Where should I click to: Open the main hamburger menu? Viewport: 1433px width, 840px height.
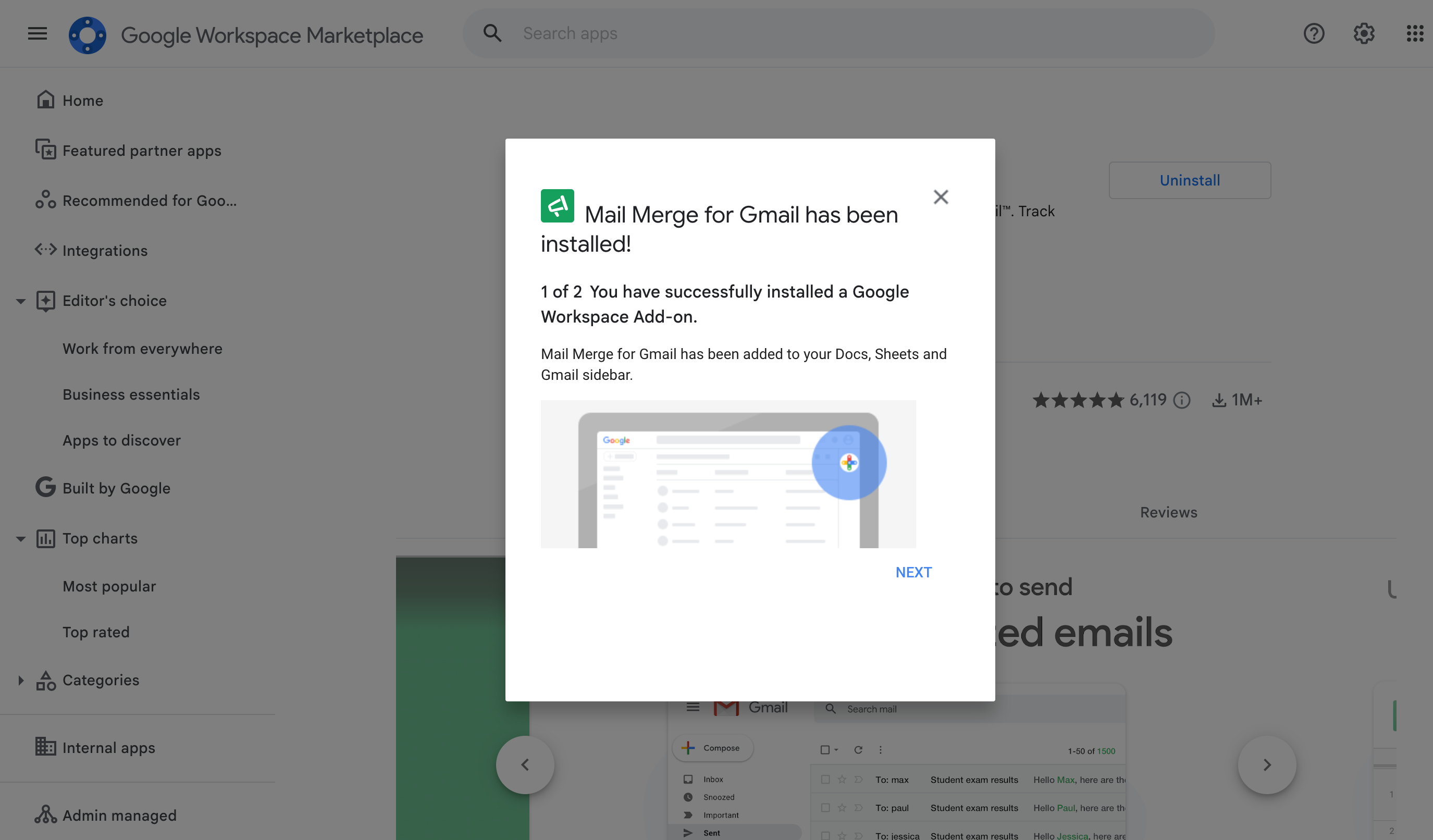tap(38, 33)
